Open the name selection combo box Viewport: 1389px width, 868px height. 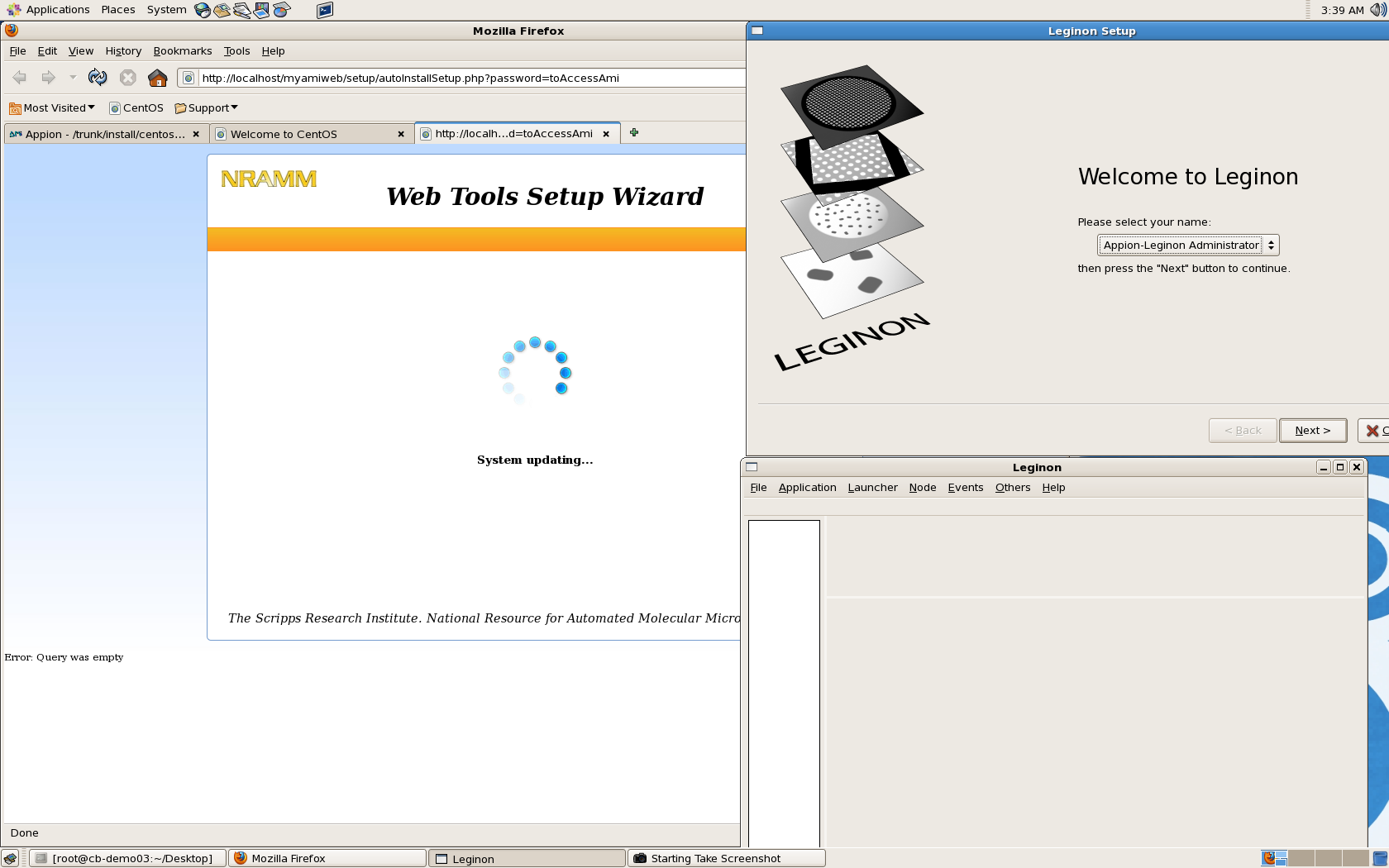pos(1187,246)
